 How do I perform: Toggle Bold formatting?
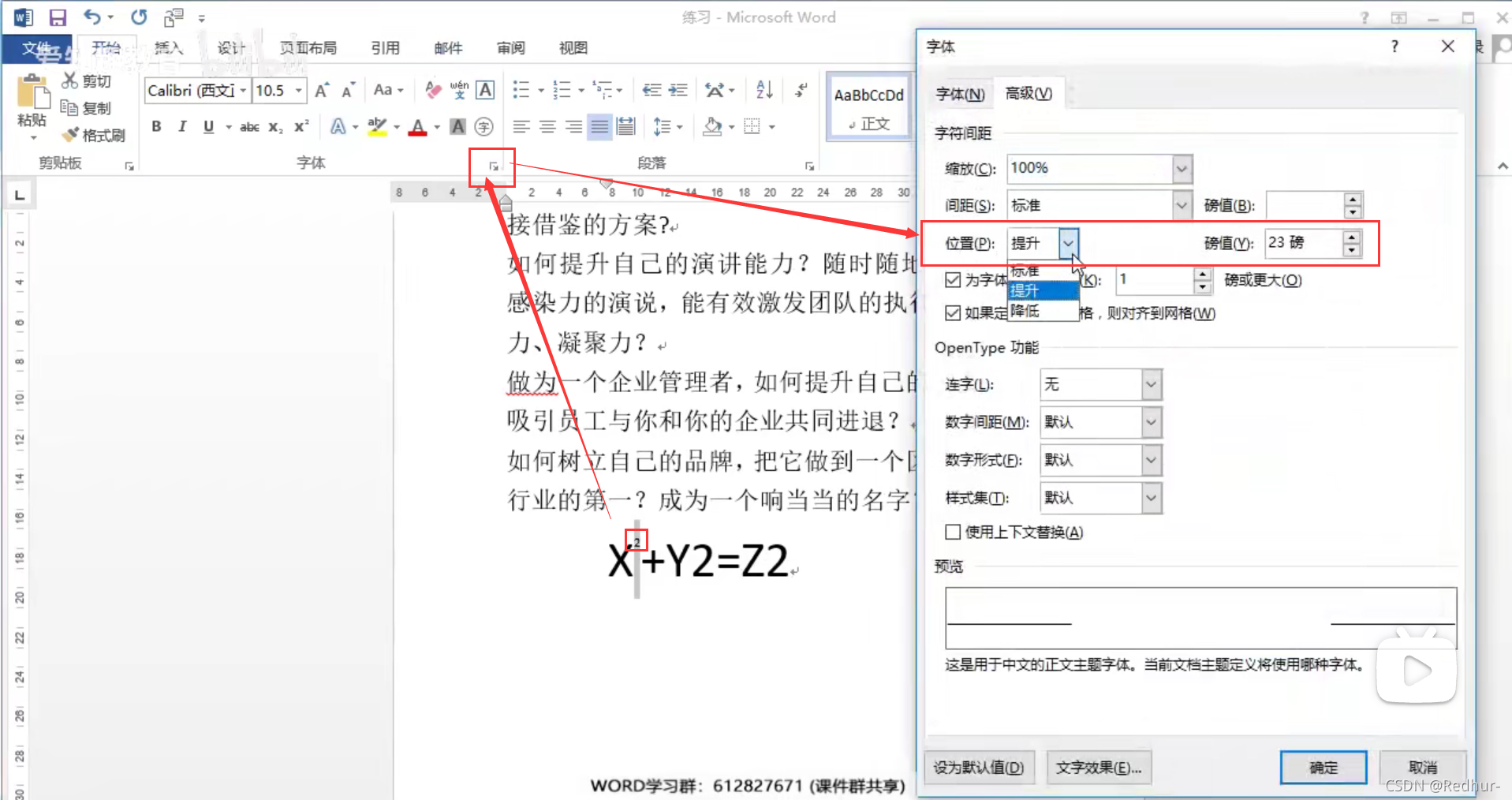click(x=155, y=126)
